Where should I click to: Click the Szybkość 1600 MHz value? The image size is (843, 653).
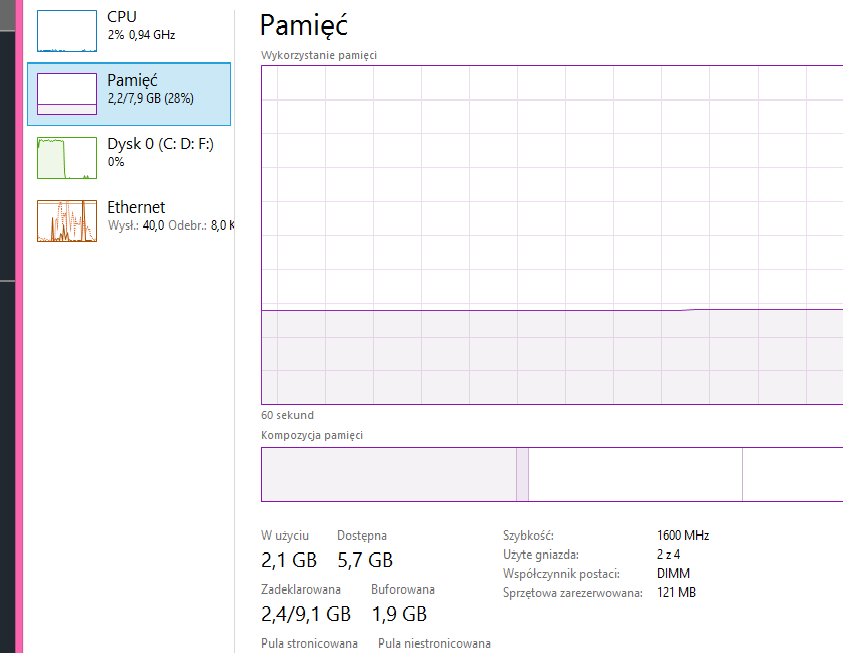coord(683,535)
